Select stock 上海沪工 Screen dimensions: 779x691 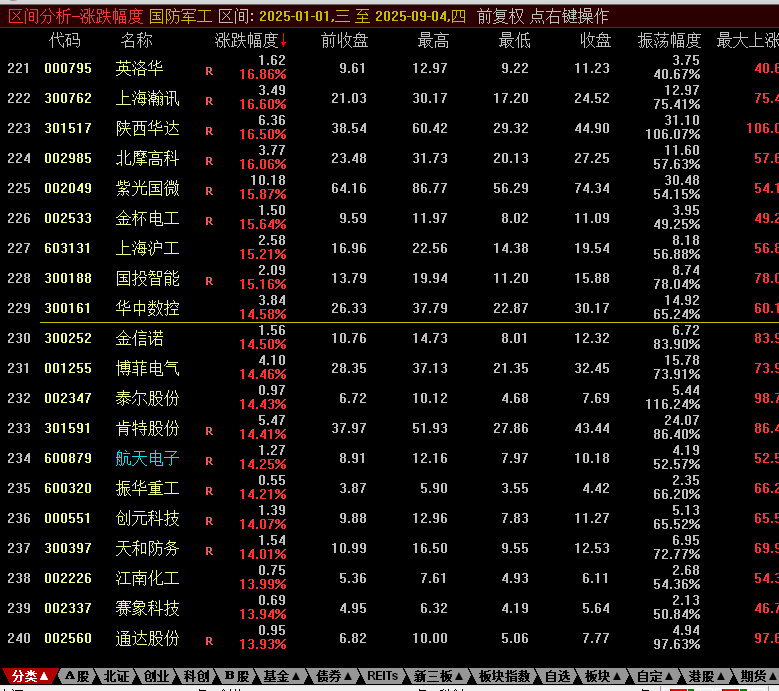[x=147, y=248]
